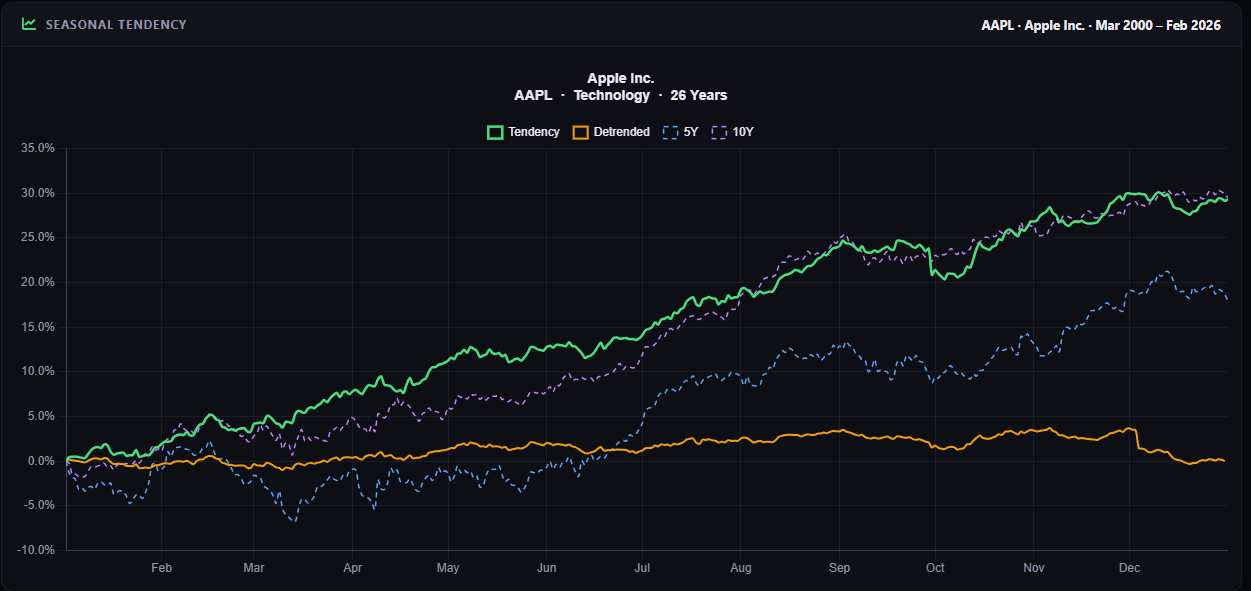The height and width of the screenshot is (591, 1251).
Task: Click the blue dashed 5Y legend box
Action: (x=670, y=132)
